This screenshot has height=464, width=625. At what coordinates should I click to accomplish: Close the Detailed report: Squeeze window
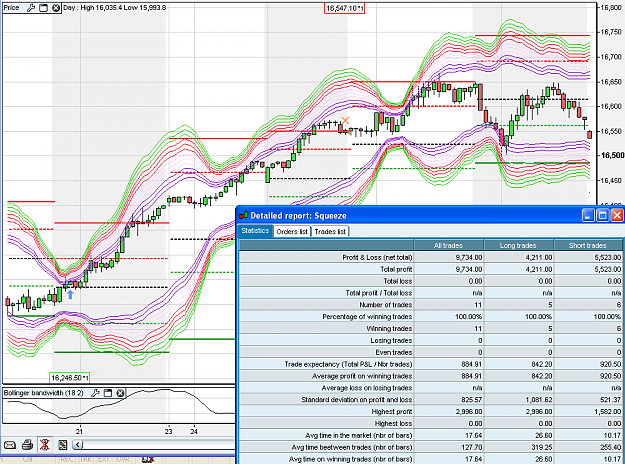pyautogui.click(x=617, y=216)
